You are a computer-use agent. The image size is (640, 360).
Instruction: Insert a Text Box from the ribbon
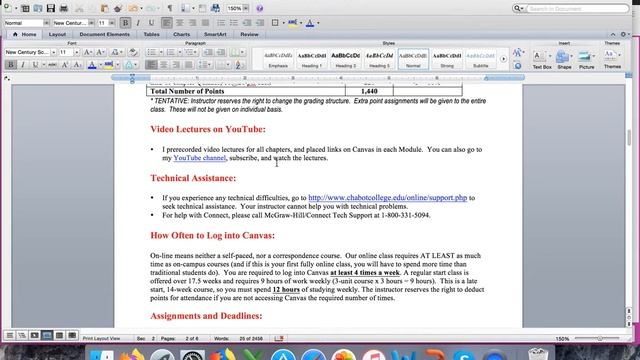click(542, 59)
